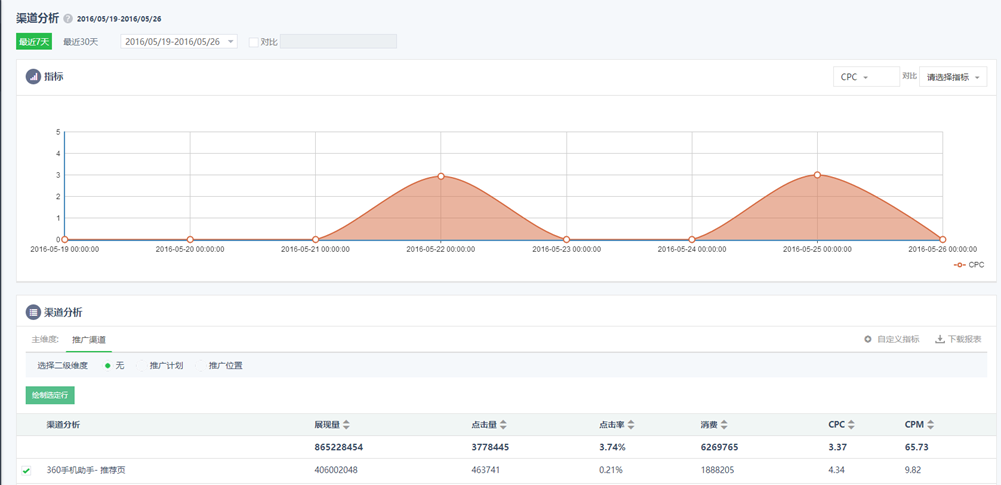Select the 推广渠道 dimension tab

[89, 340]
